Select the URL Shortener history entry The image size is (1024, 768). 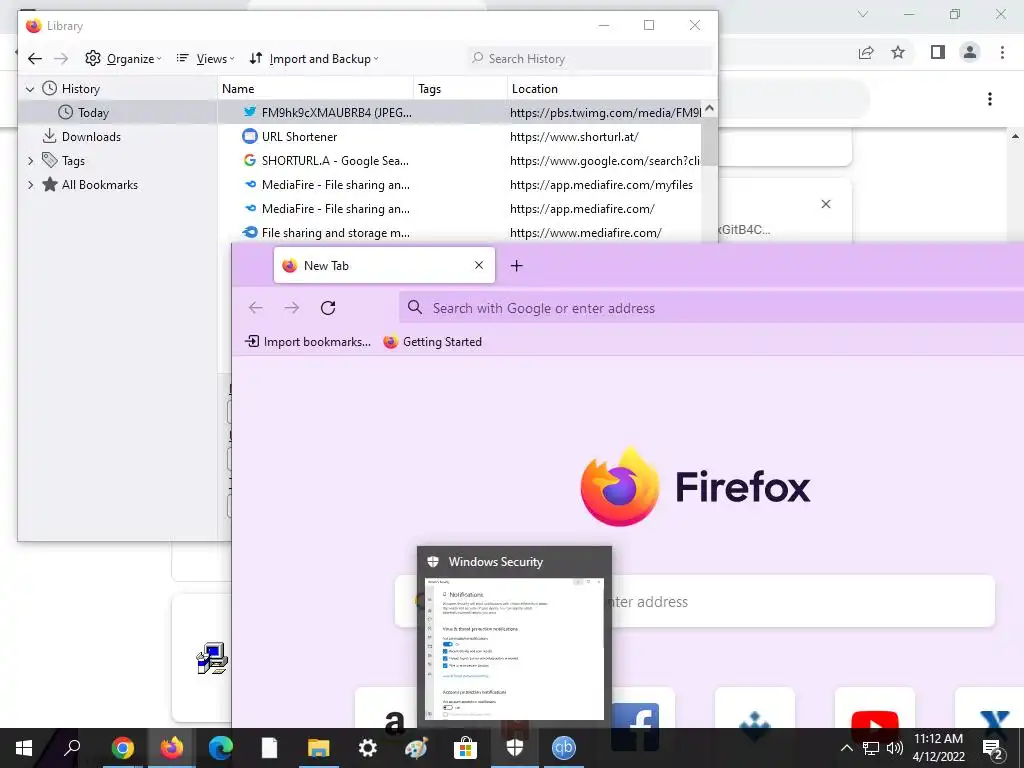click(459, 136)
